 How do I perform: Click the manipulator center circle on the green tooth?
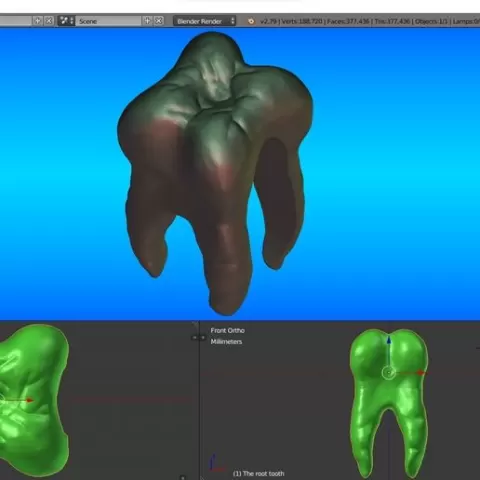(389, 373)
